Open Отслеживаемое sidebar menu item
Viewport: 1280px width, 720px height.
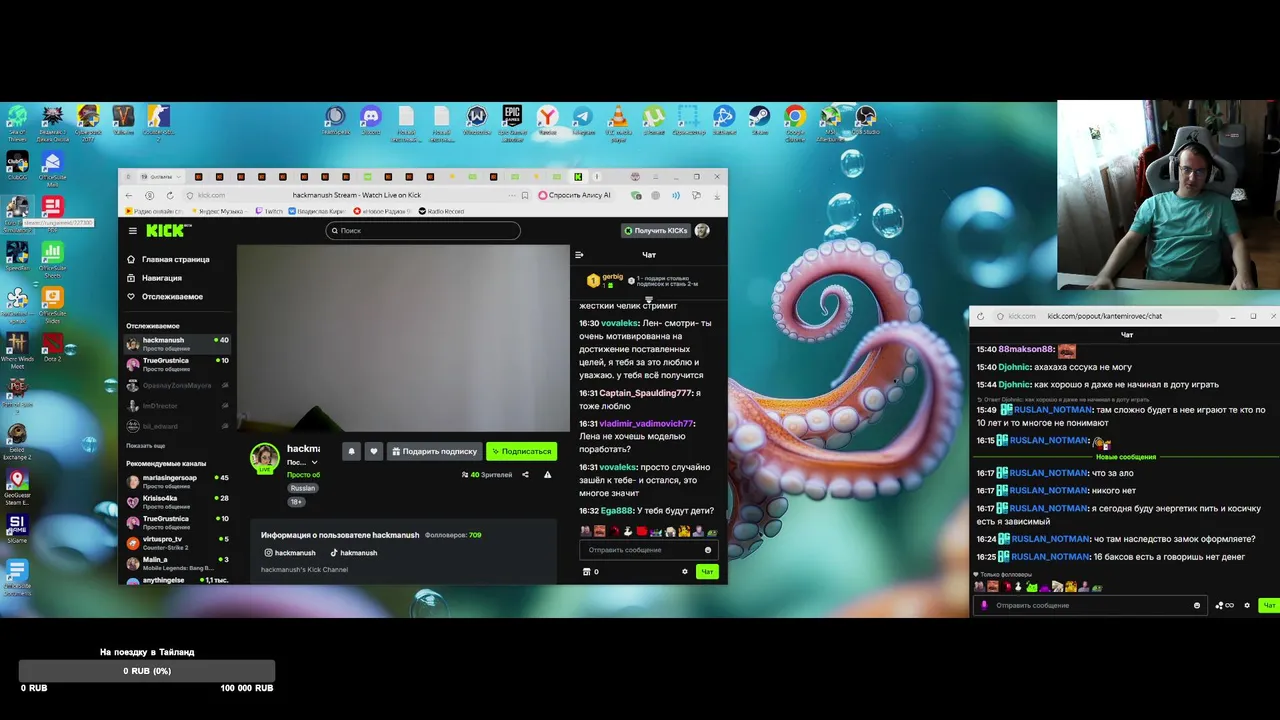(164, 296)
